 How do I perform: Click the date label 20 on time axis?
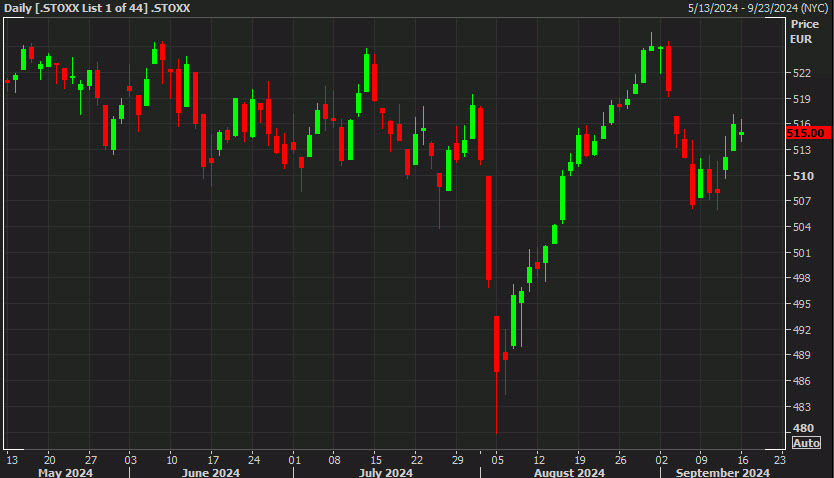coord(49,460)
